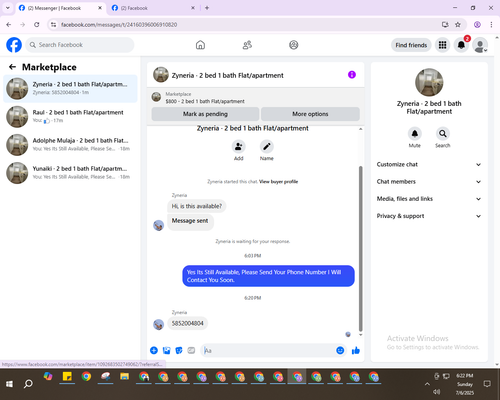Click the 'Hi, is this available?' message
This screenshot has width=500, height=400.
click(x=197, y=206)
